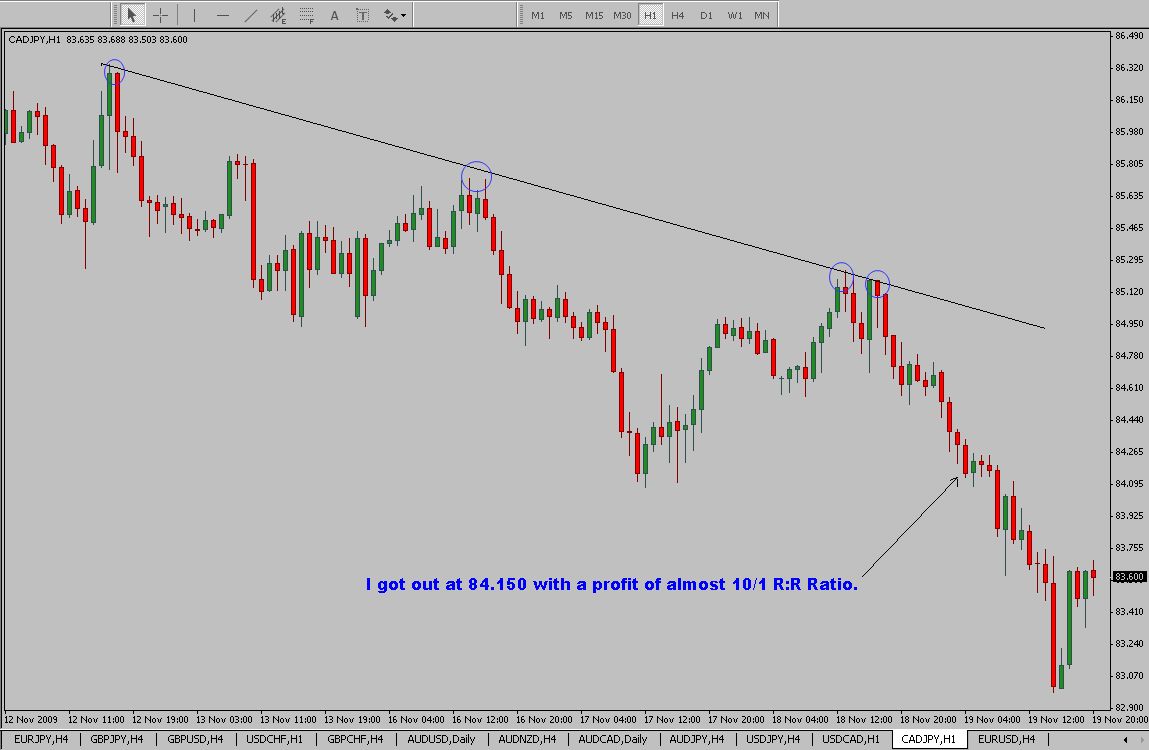
Task: Activate the crosshair tool
Action: click(x=160, y=15)
